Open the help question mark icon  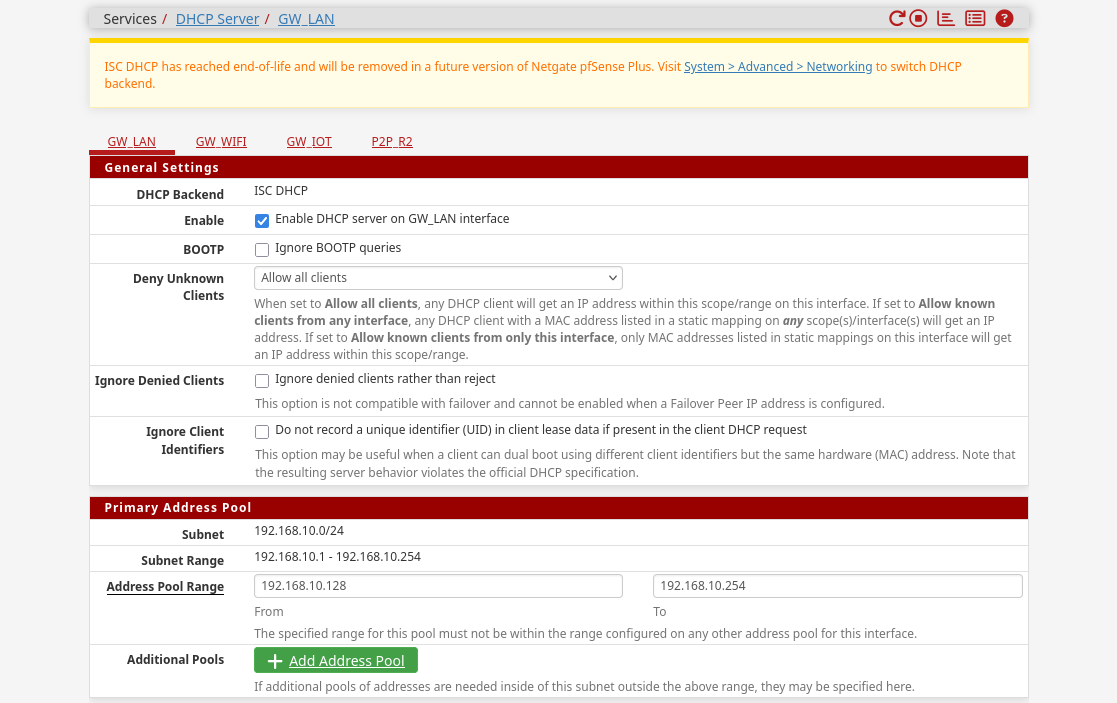(x=1004, y=19)
